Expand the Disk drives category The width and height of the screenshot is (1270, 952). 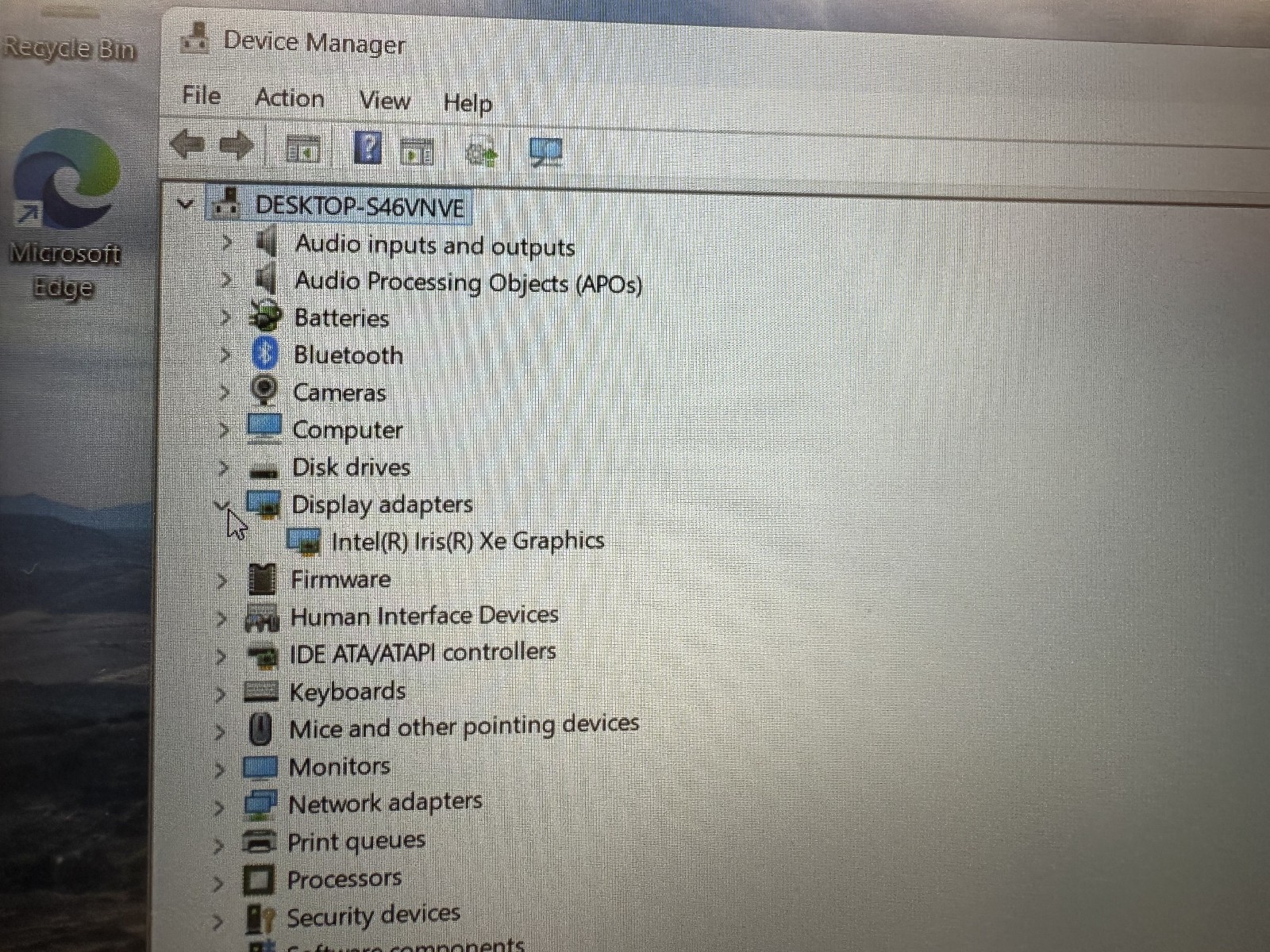(x=224, y=467)
